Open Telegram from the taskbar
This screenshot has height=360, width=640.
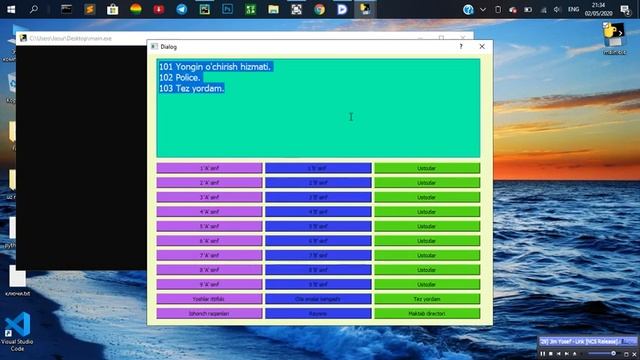tap(182, 9)
